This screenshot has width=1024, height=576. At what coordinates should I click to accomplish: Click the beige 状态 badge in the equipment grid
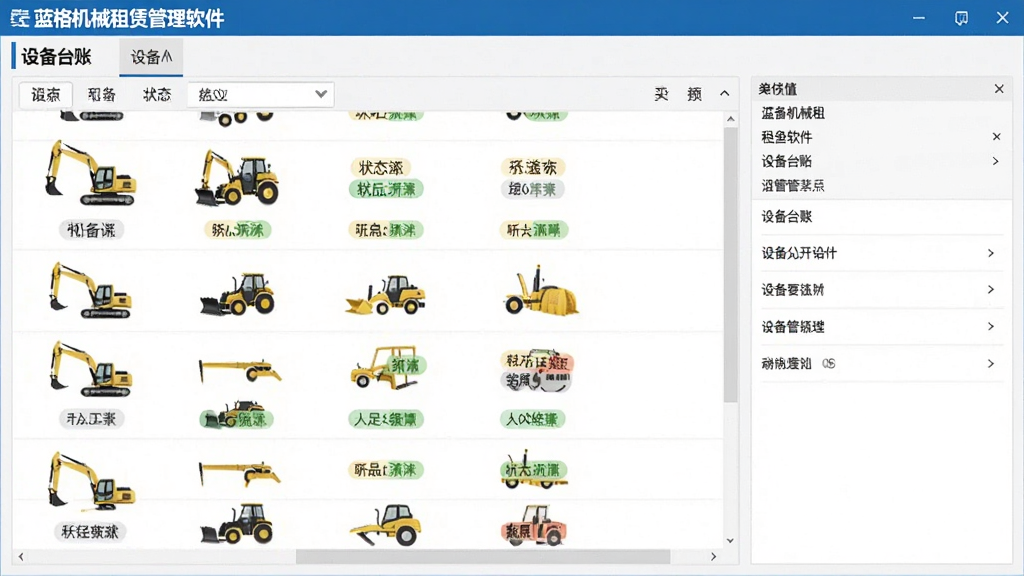[x=380, y=168]
